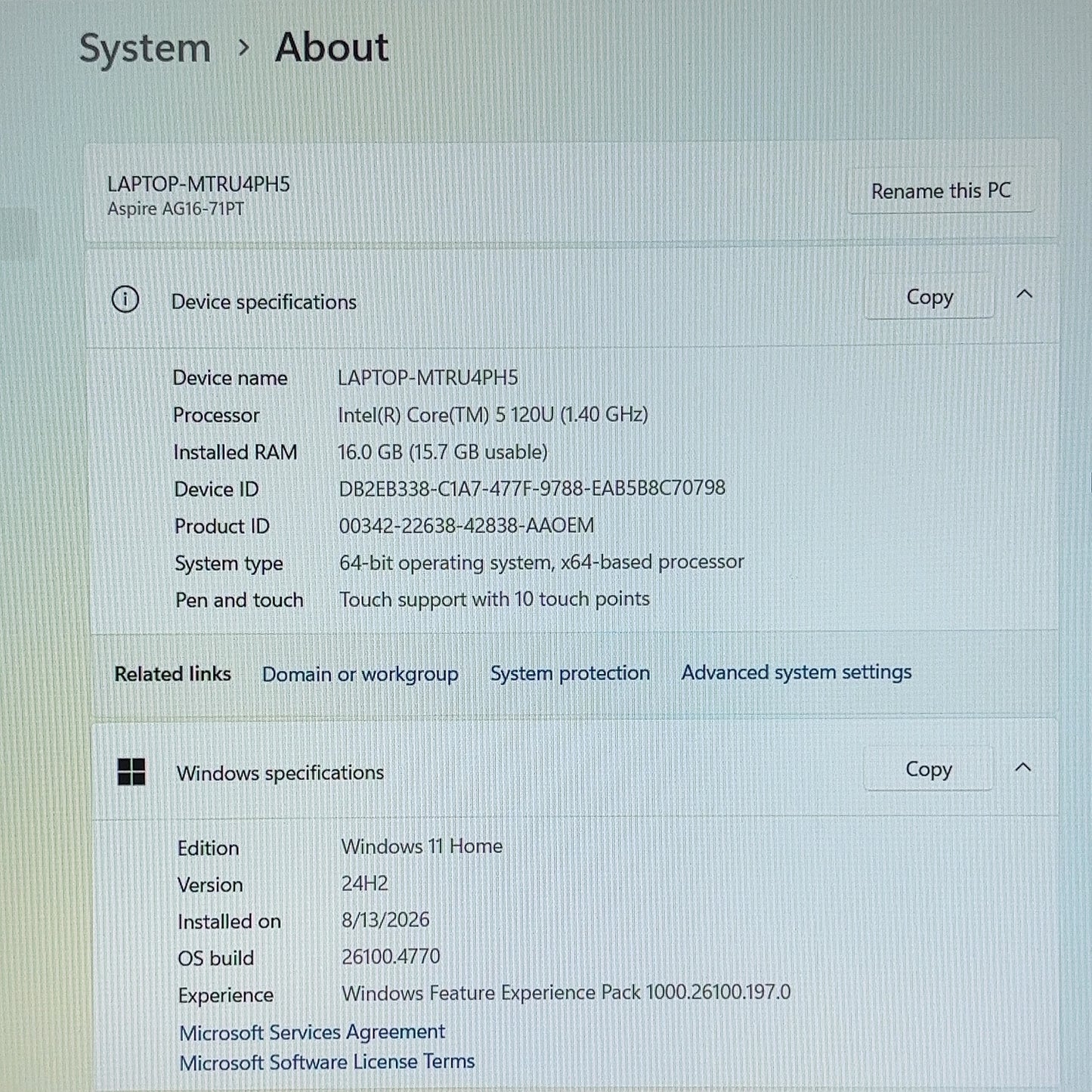The height and width of the screenshot is (1092, 1092).
Task: Click the Processor label
Action: pyautogui.click(x=216, y=416)
